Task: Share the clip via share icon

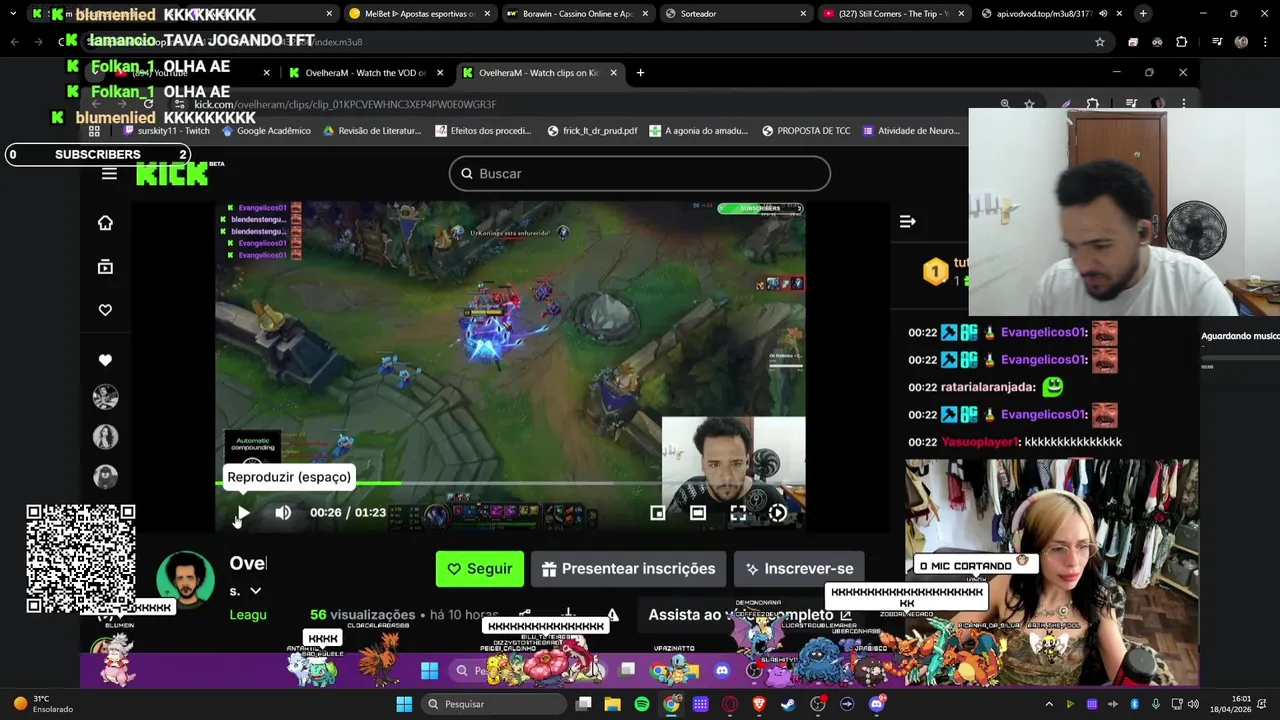Action: (525, 615)
